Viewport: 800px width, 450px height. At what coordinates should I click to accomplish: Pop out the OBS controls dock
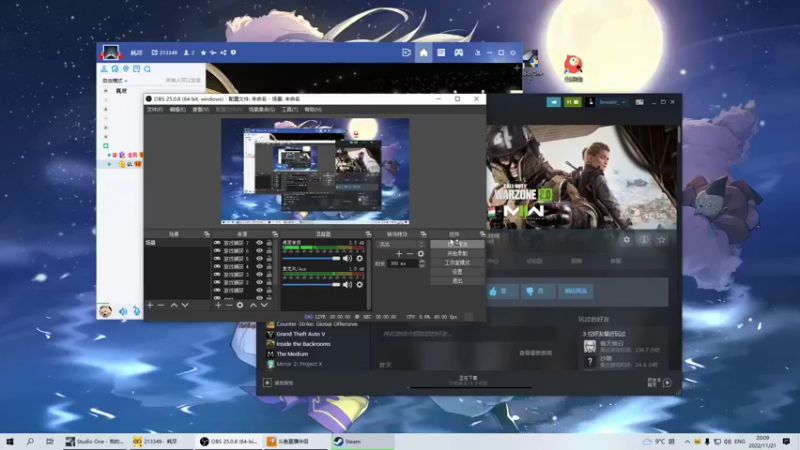[482, 234]
